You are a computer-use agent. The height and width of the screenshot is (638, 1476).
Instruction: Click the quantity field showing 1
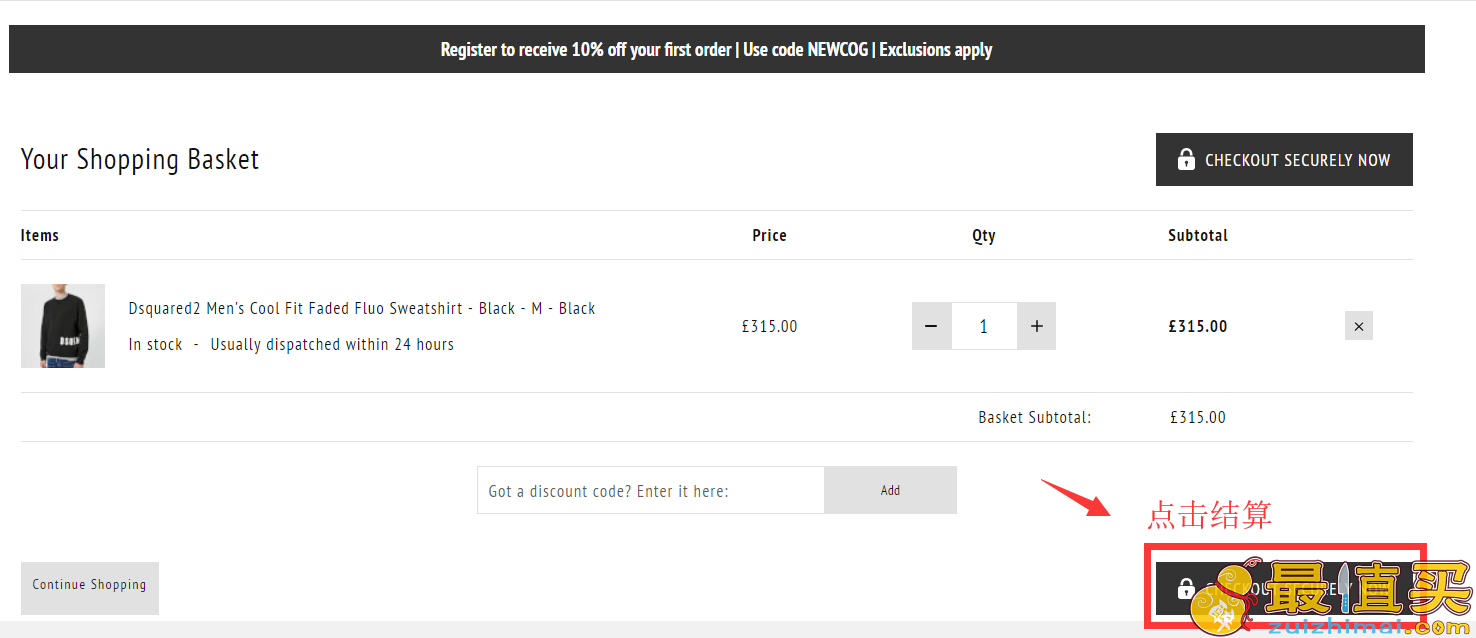pyautogui.click(x=984, y=326)
